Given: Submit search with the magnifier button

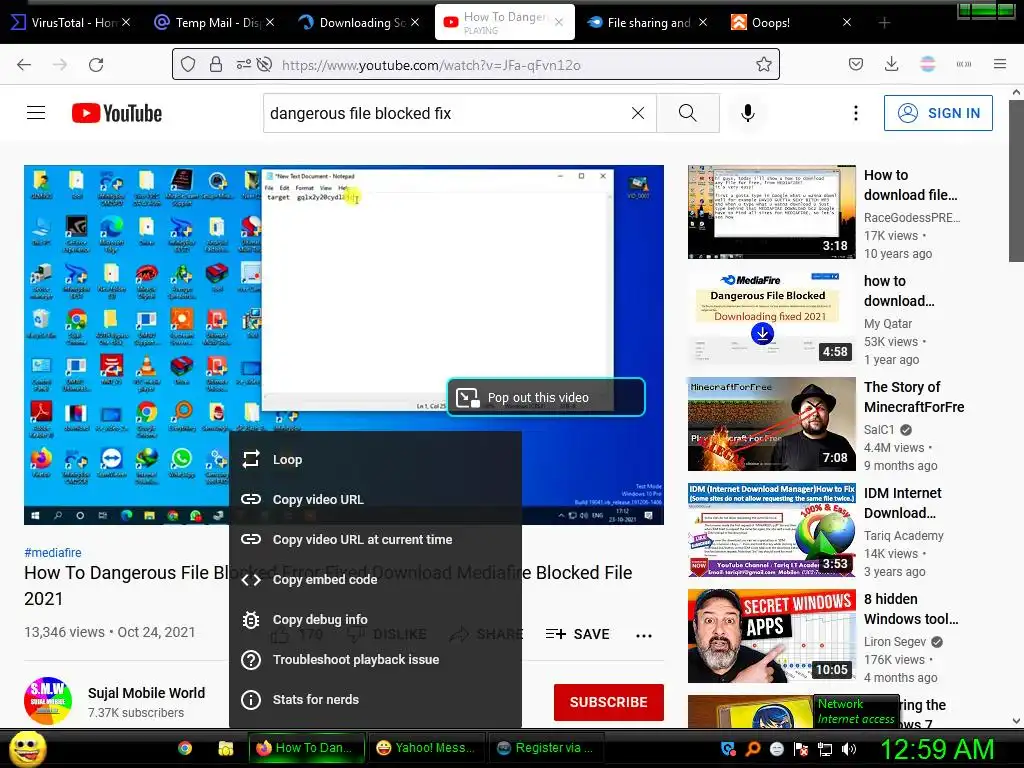Looking at the screenshot, I should pyautogui.click(x=688, y=113).
